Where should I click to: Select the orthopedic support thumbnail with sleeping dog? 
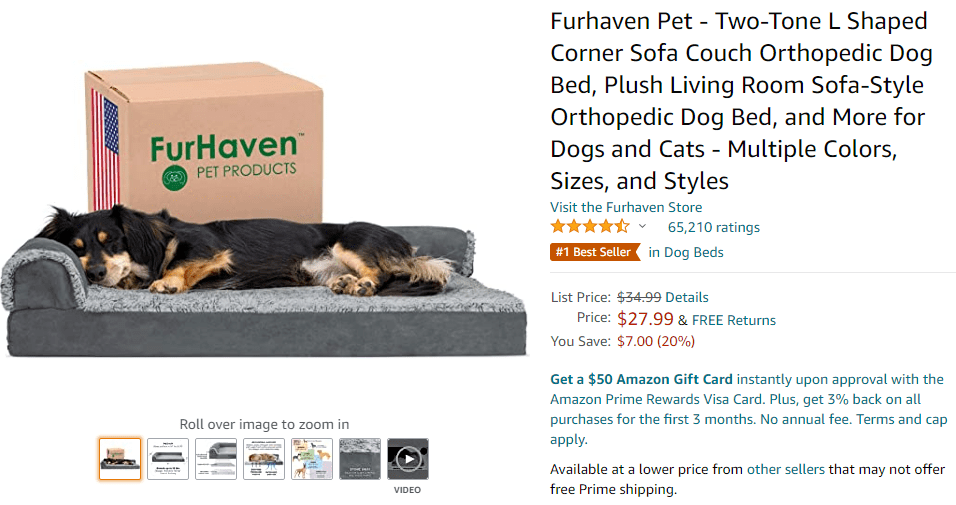pos(264,459)
